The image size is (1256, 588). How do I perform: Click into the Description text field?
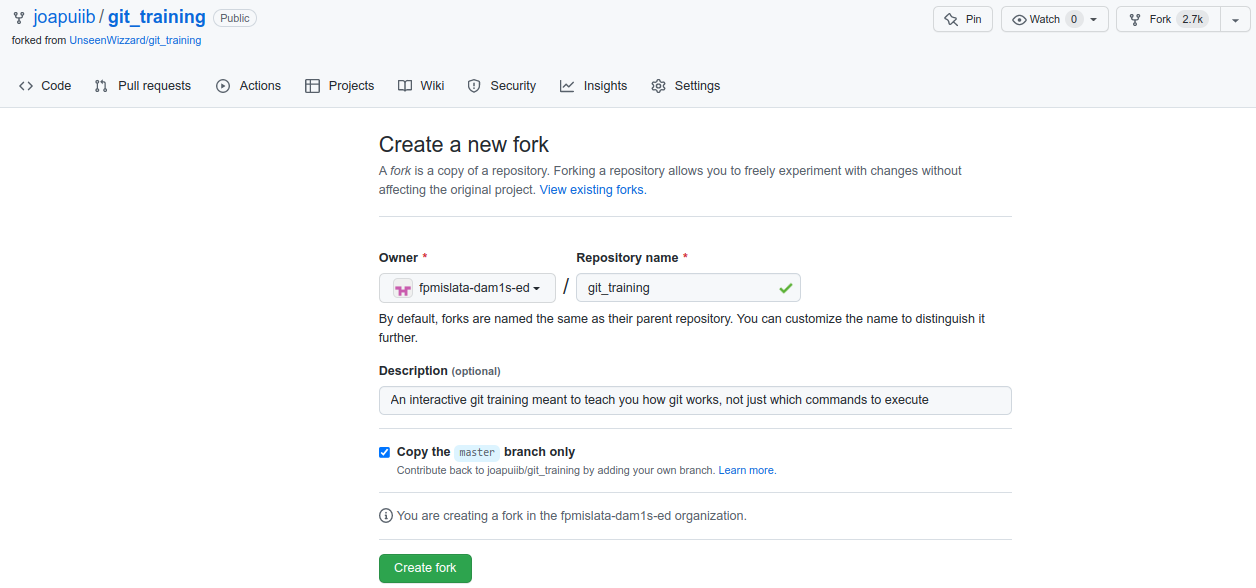pyautogui.click(x=695, y=400)
